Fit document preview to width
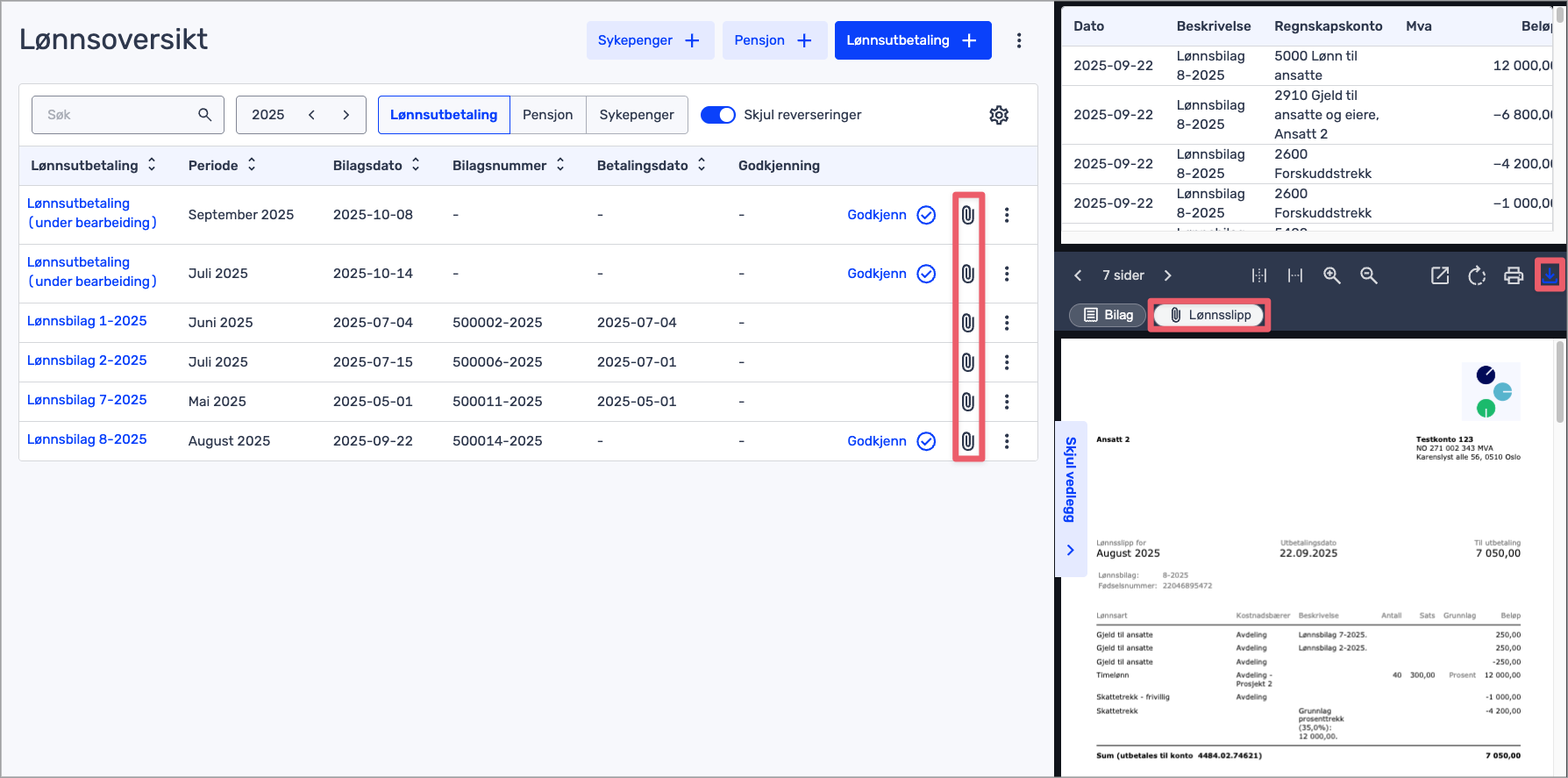The image size is (1568, 778). (x=1295, y=275)
